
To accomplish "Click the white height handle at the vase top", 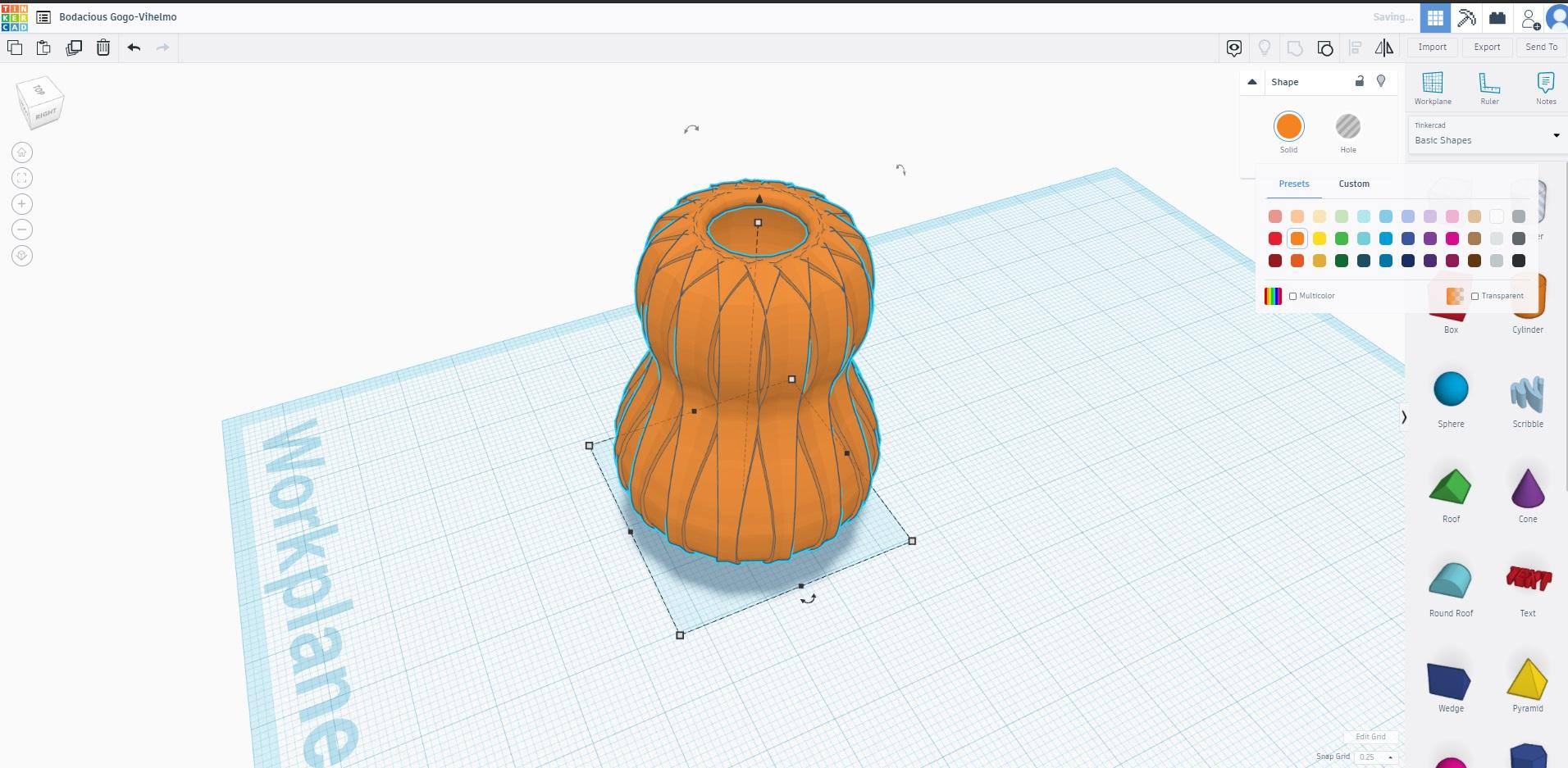I will (x=758, y=223).
